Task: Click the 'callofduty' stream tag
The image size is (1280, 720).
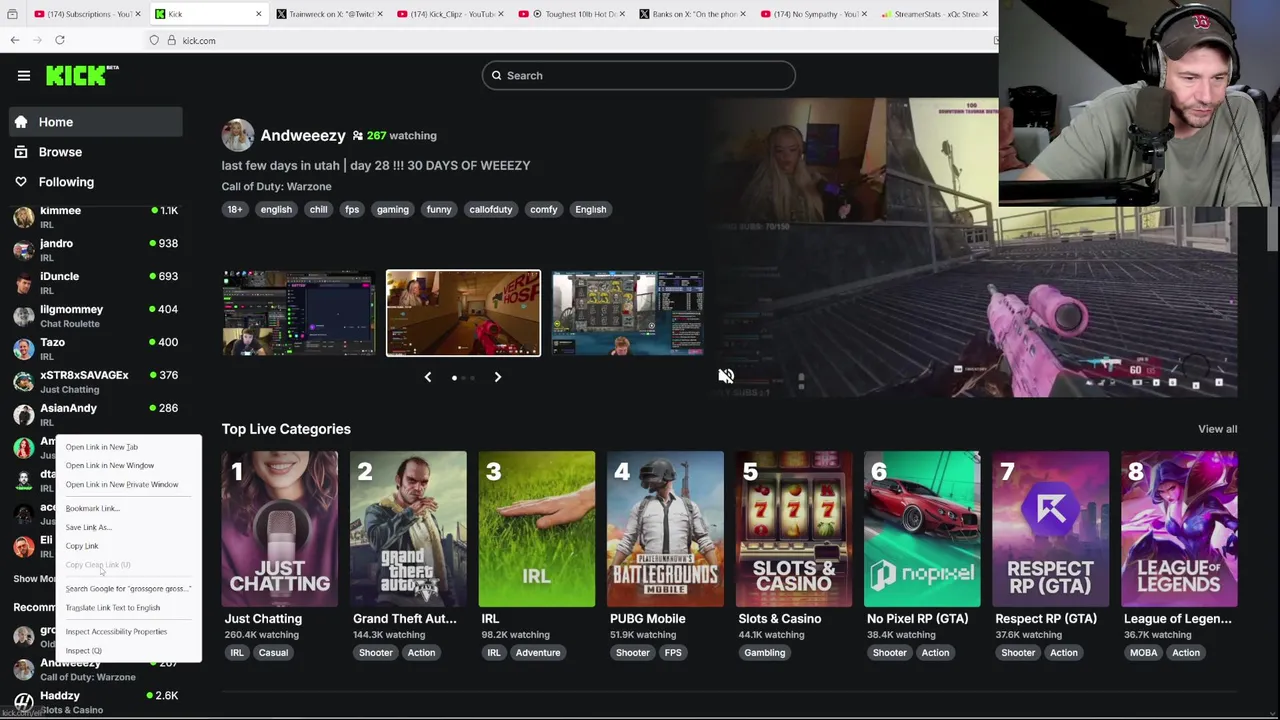Action: pyautogui.click(x=491, y=210)
